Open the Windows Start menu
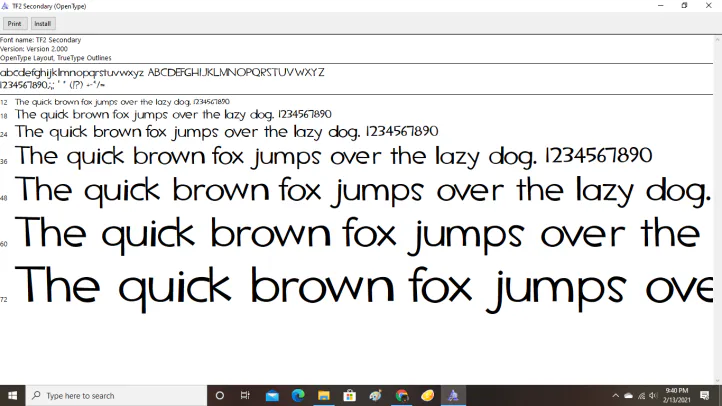722x406 pixels. click(x=12, y=395)
